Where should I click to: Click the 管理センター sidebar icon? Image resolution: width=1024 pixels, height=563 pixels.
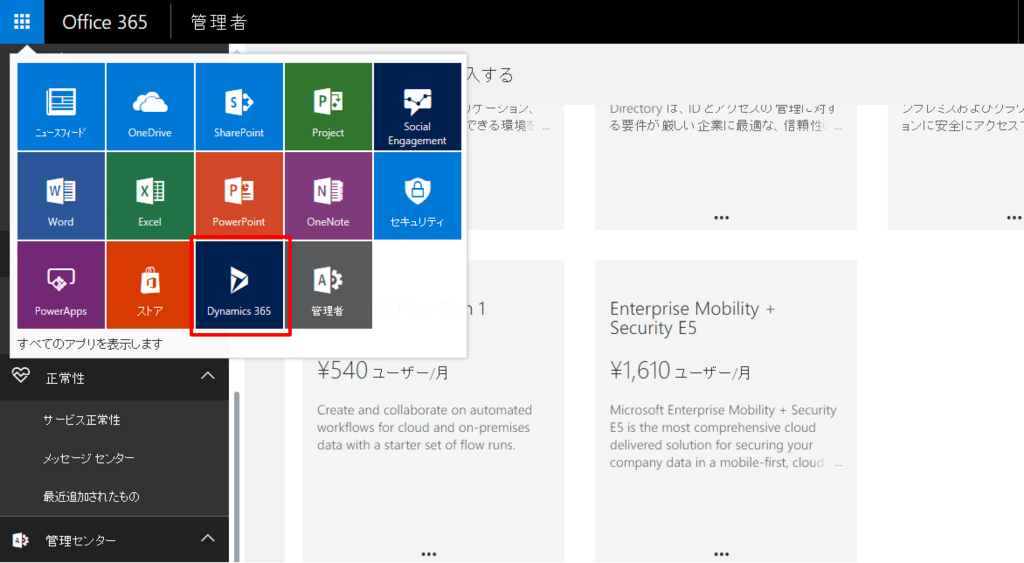coord(20,540)
